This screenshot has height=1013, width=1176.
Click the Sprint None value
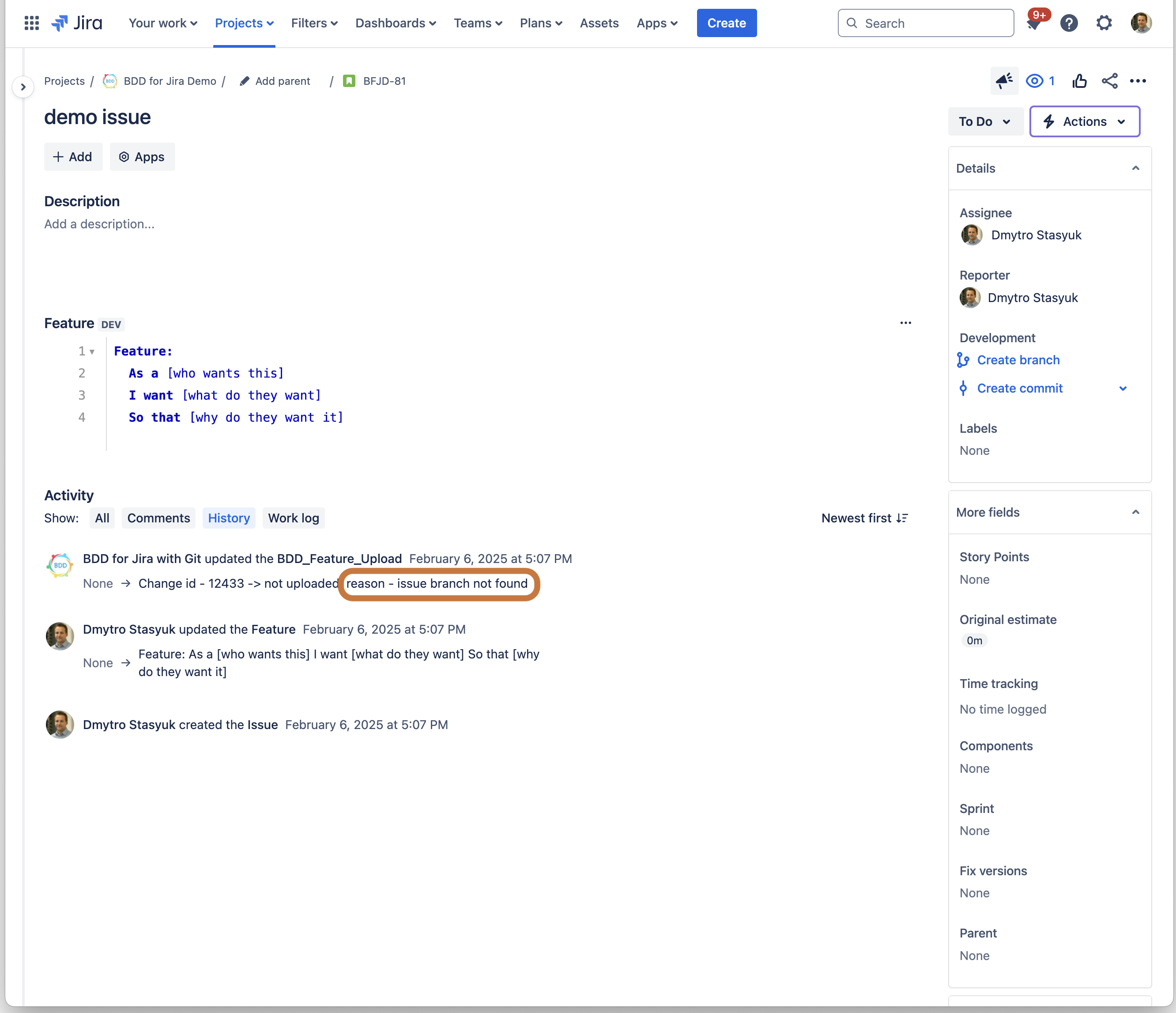[975, 831]
